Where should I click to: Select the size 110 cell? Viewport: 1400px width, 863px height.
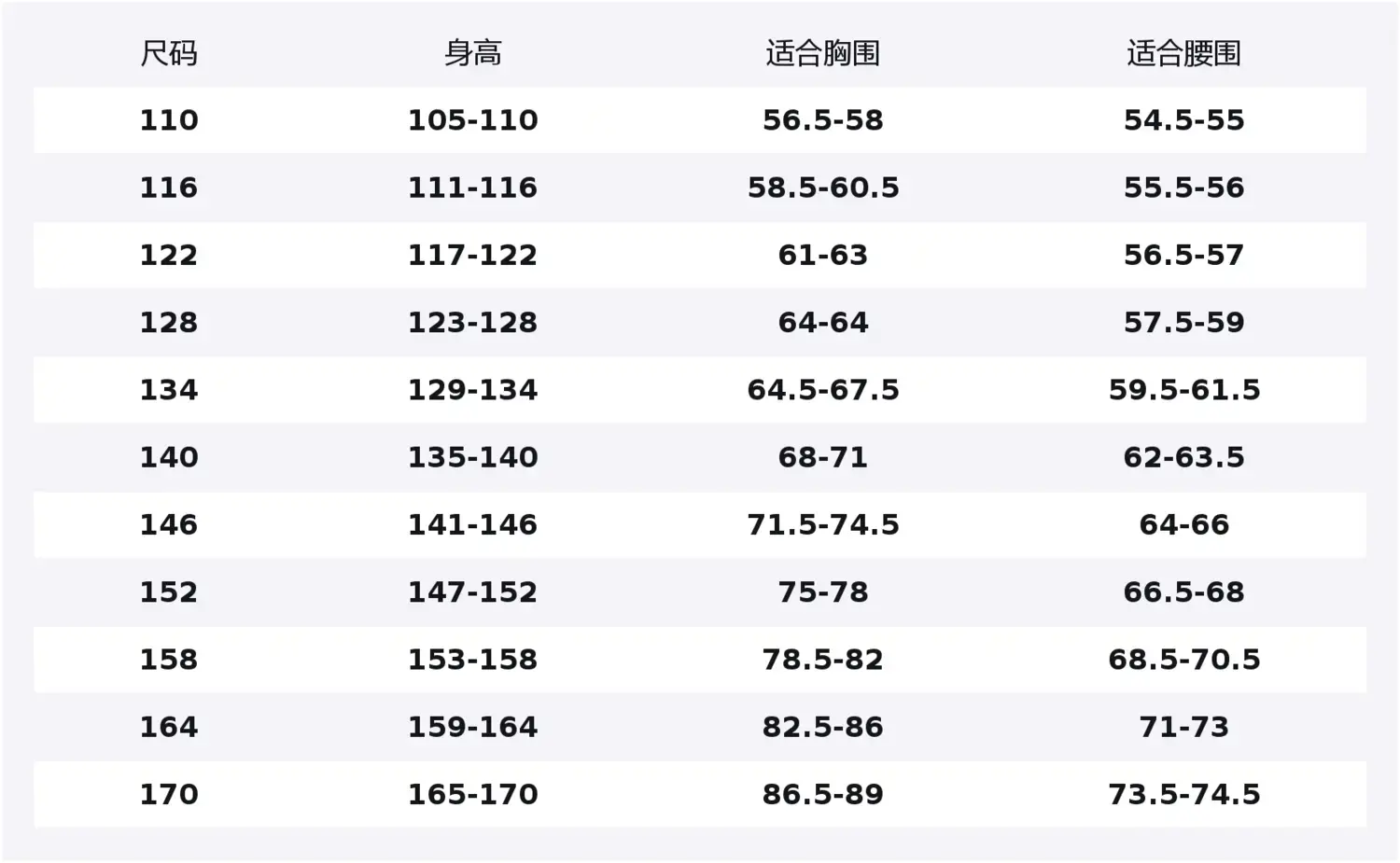[x=169, y=120]
